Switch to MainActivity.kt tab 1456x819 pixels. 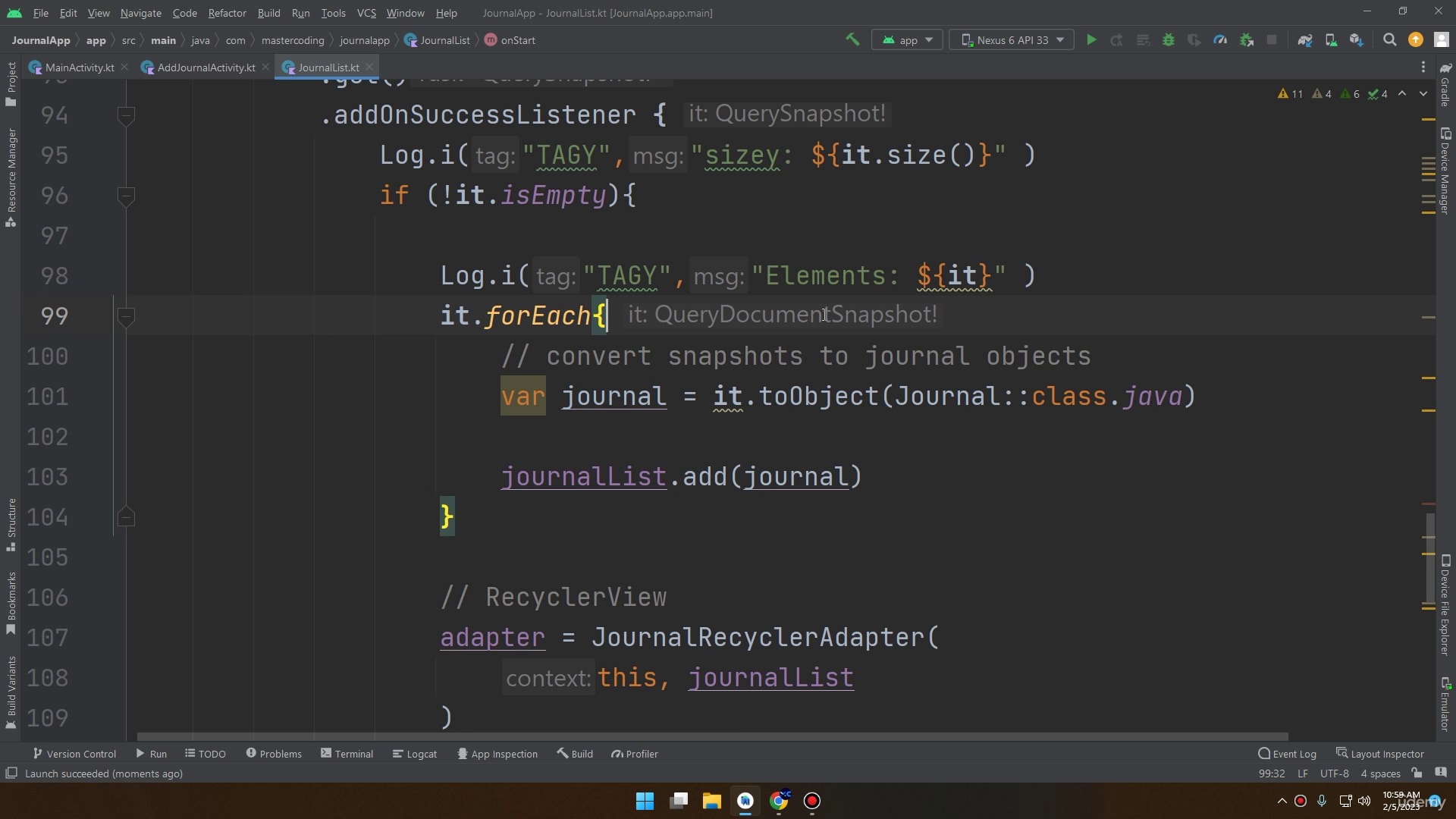[79, 67]
